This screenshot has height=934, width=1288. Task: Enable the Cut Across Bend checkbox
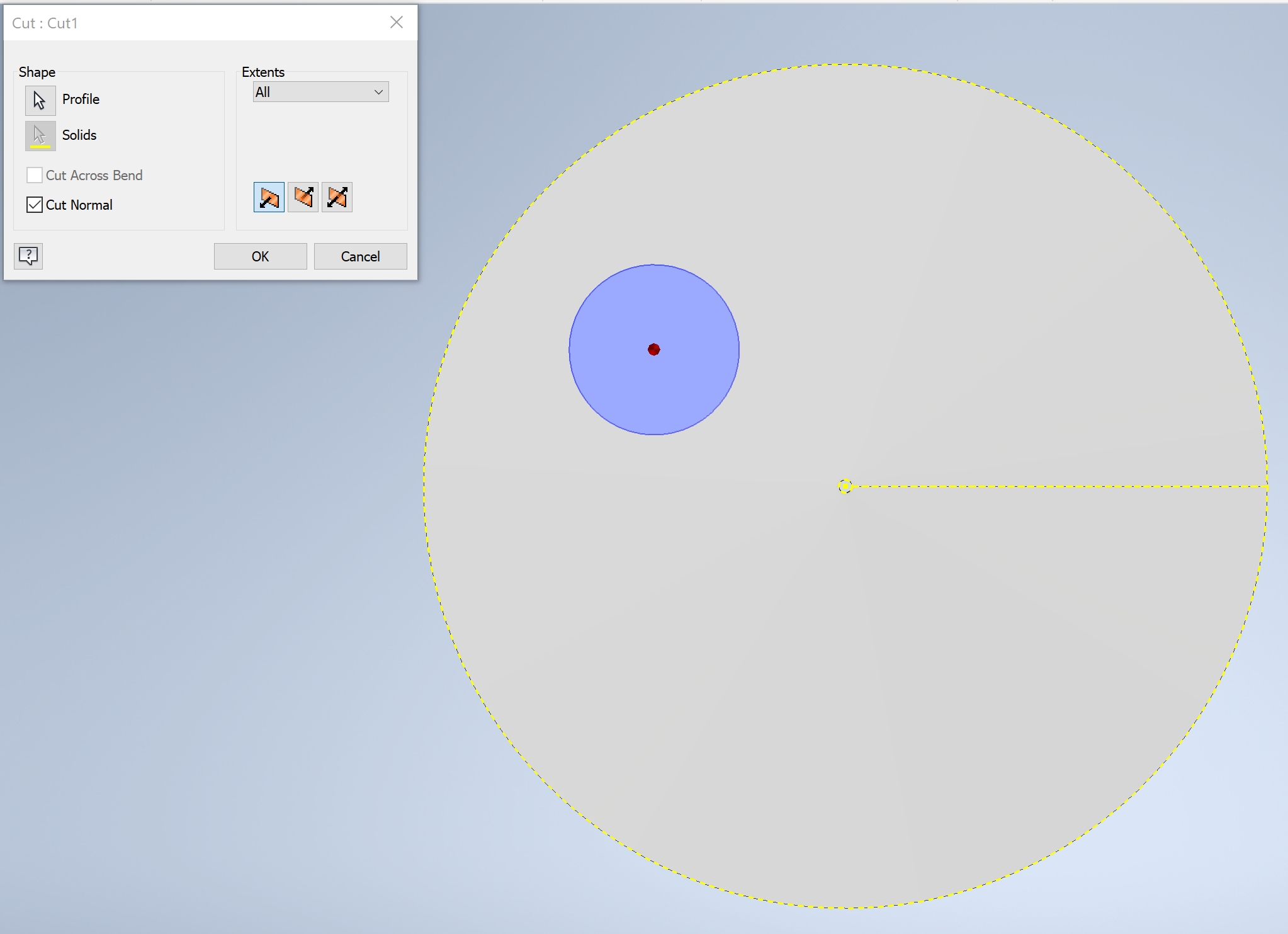click(x=35, y=174)
